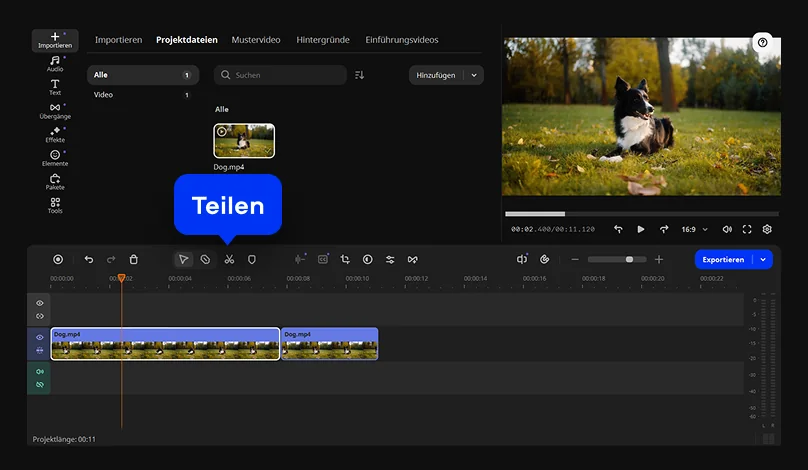Viewport: 808px width, 470px height.
Task: Expand the Hinzufügen dropdown arrow
Action: coord(474,75)
